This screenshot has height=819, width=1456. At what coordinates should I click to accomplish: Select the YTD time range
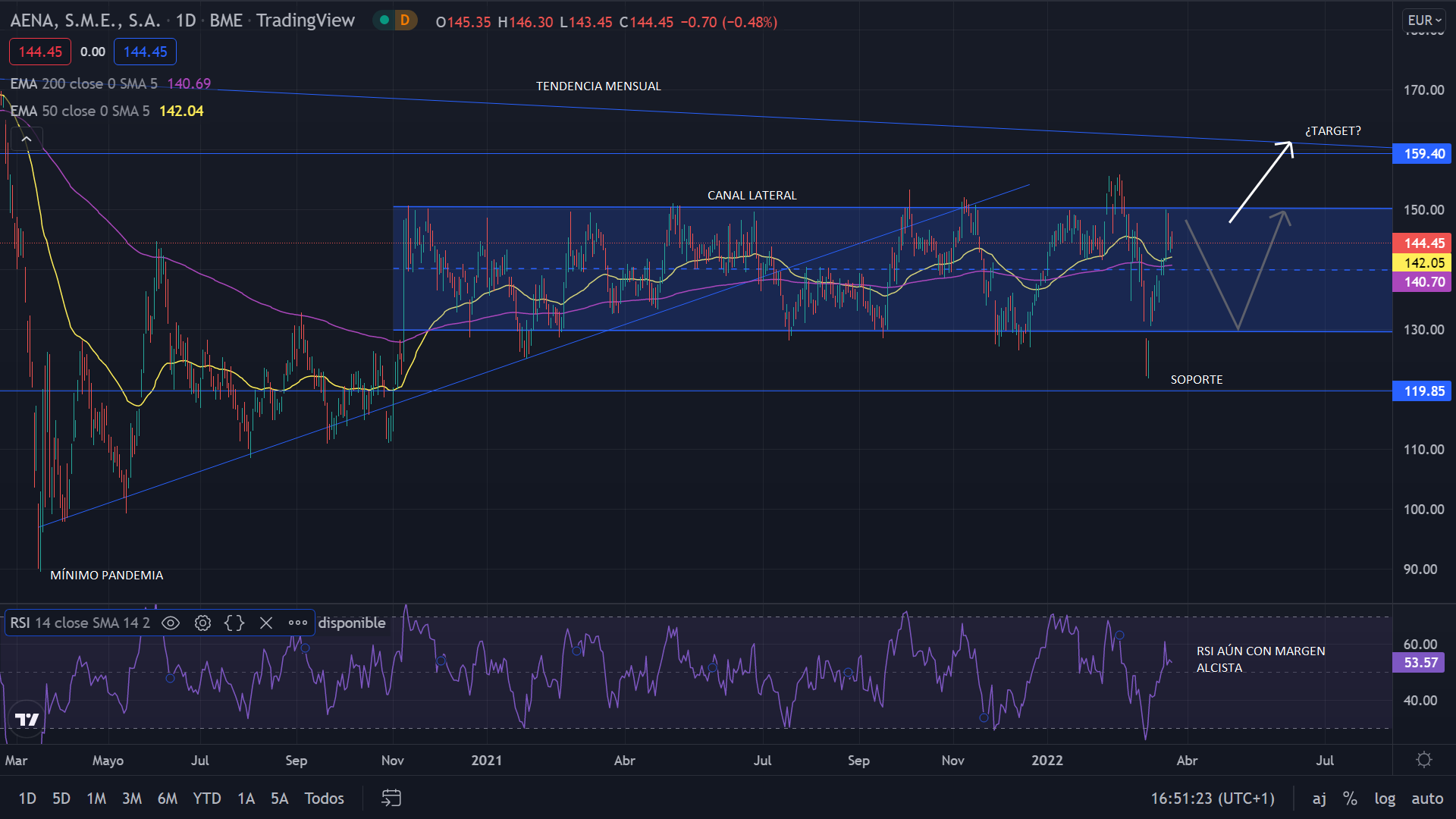[x=206, y=798]
